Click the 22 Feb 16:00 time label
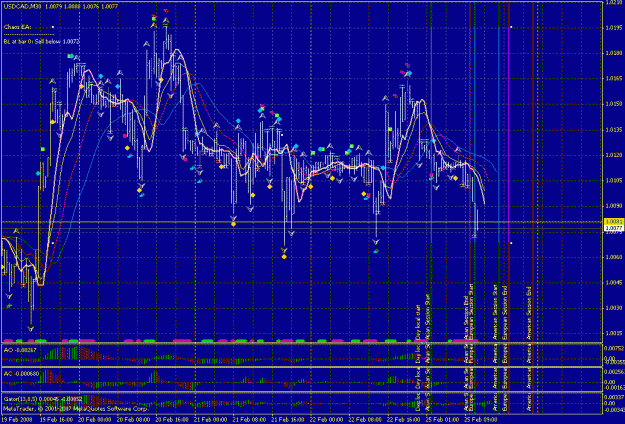Viewport: 625px width, 424px height. (403, 419)
